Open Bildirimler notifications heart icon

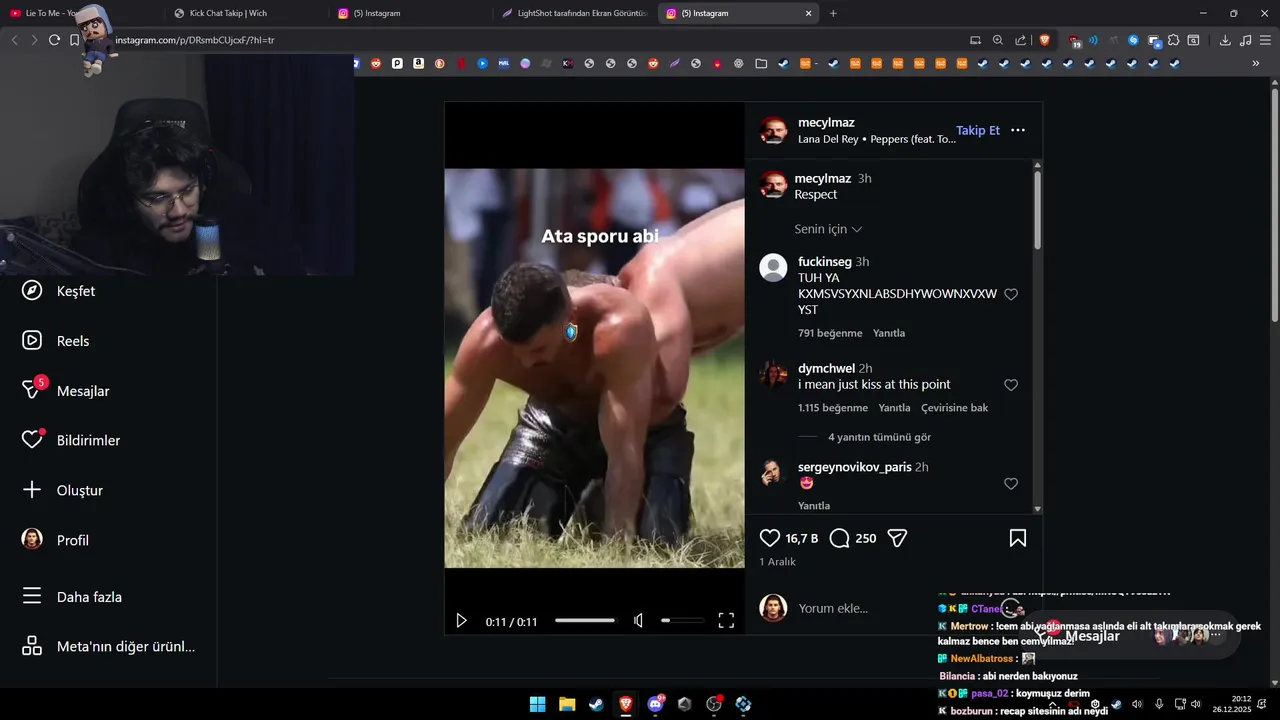(32, 440)
